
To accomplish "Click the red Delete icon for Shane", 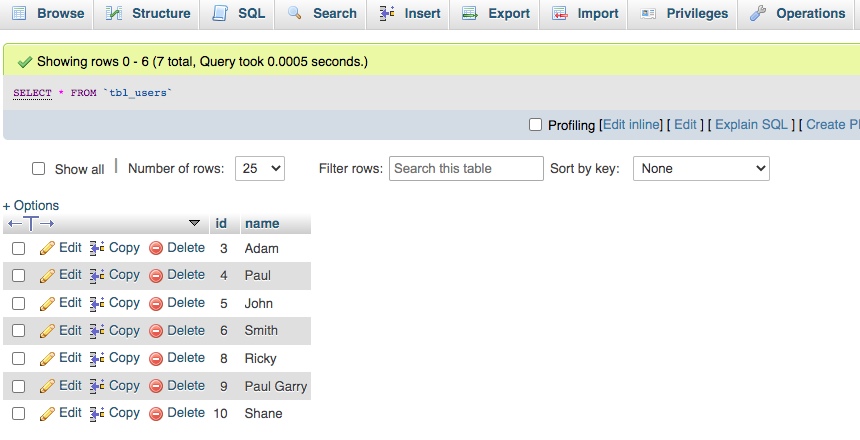I will (156, 414).
